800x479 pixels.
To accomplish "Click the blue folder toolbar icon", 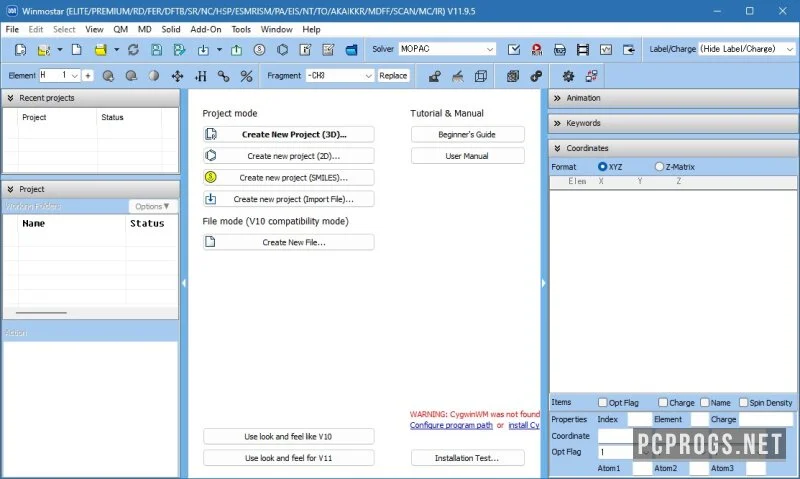I will pyautogui.click(x=352, y=49).
